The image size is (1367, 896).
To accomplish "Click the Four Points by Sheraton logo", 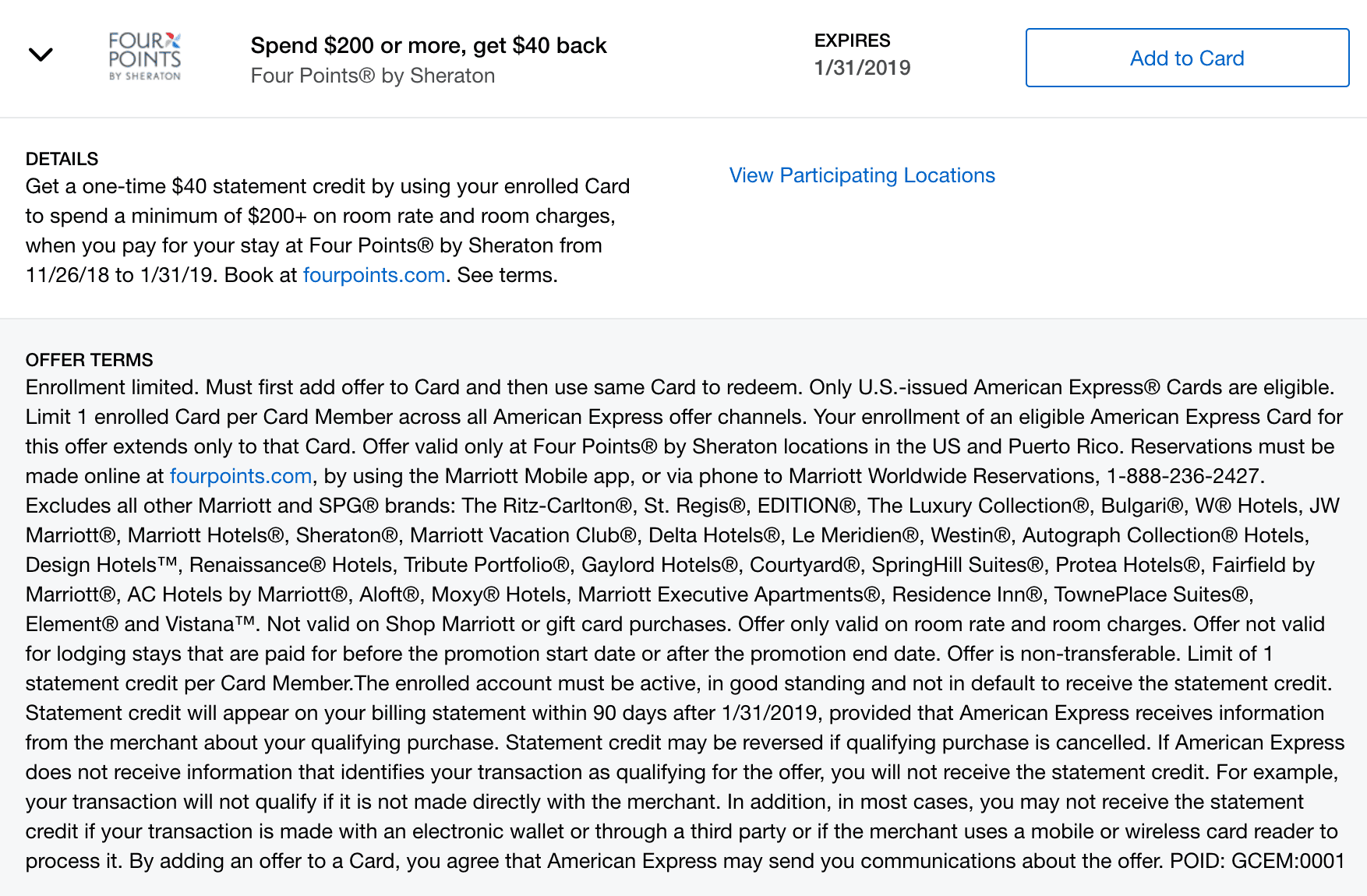I will click(145, 56).
